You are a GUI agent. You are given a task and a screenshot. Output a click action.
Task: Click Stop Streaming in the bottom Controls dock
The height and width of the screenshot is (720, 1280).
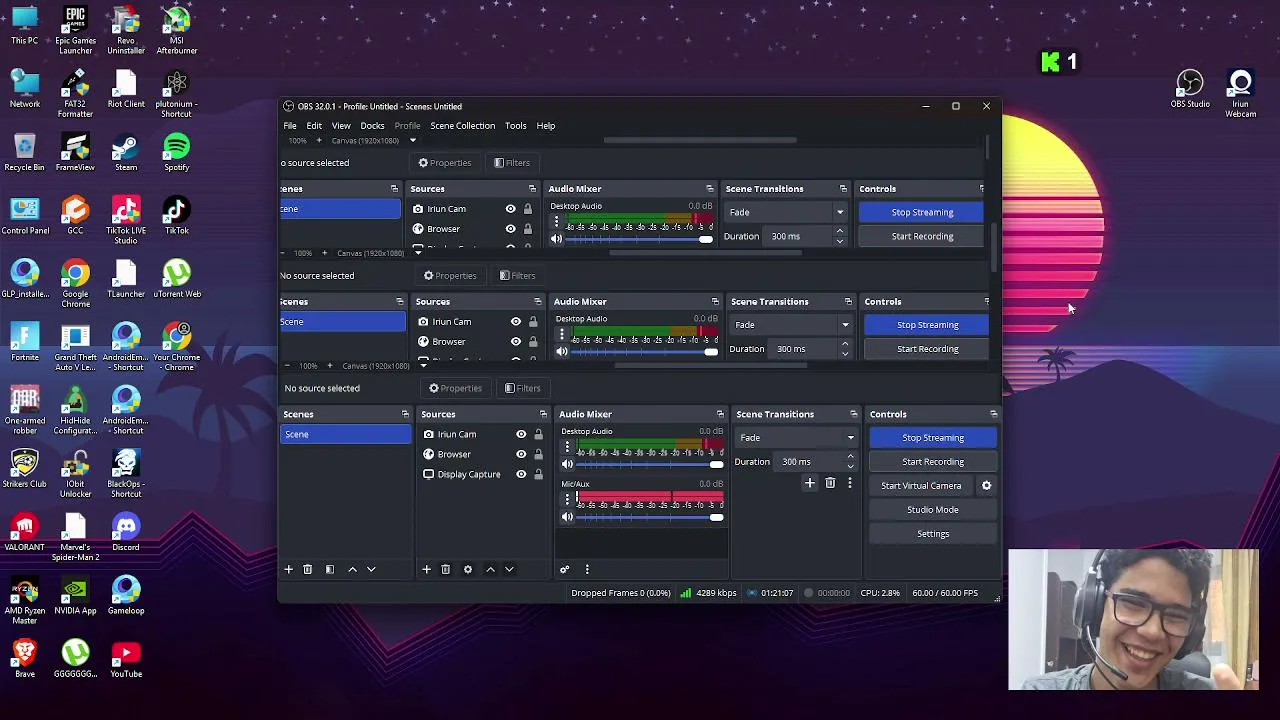933,438
